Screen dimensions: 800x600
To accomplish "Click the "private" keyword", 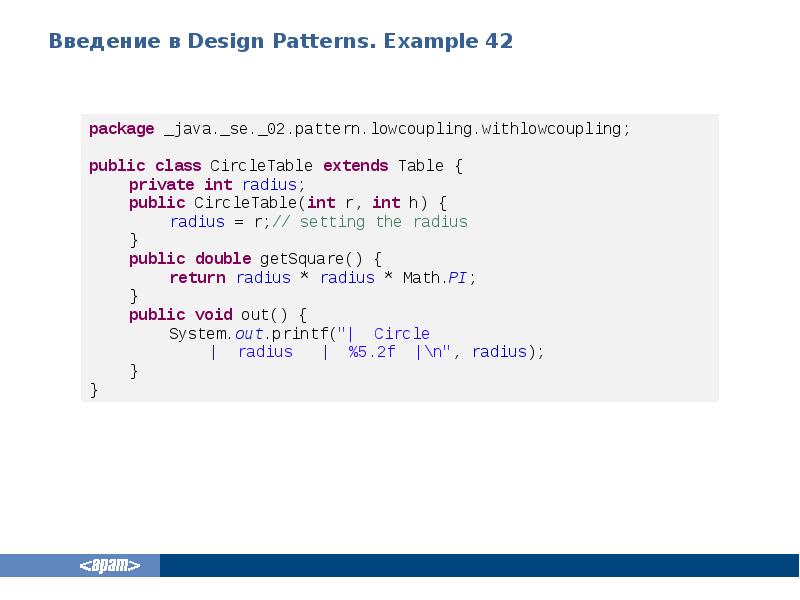I will click(x=162, y=185).
